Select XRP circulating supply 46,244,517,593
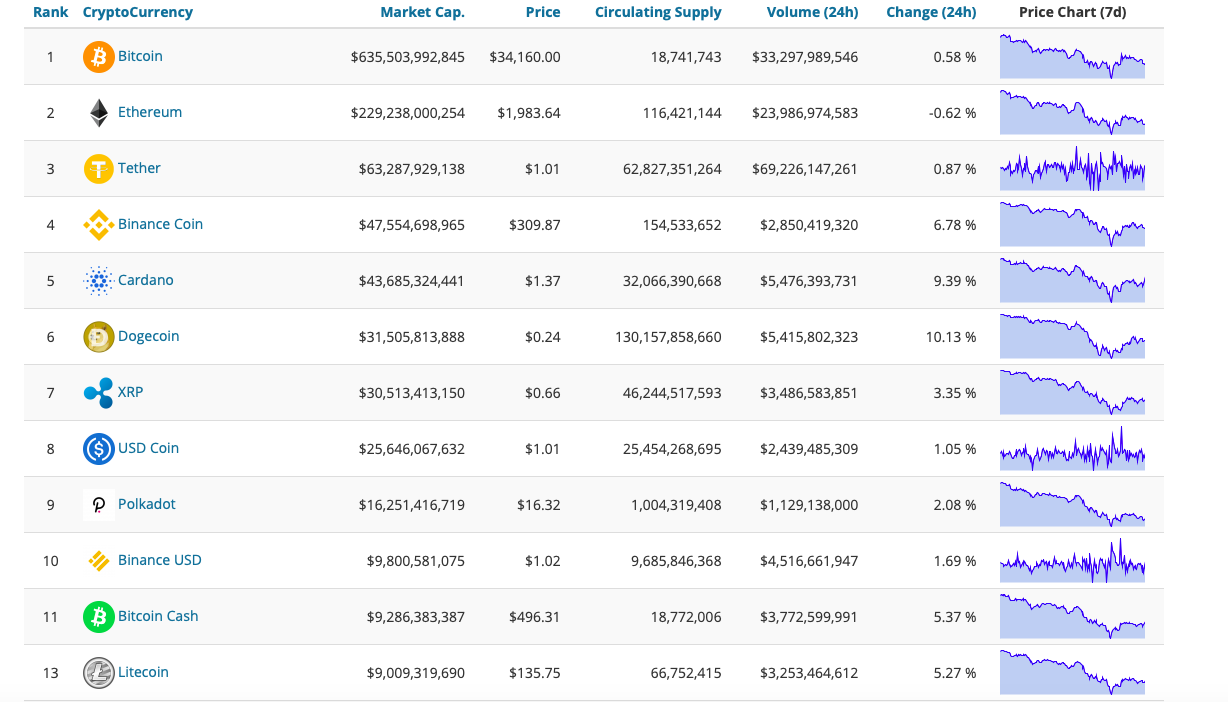The width and height of the screenshot is (1228, 702). (672, 393)
